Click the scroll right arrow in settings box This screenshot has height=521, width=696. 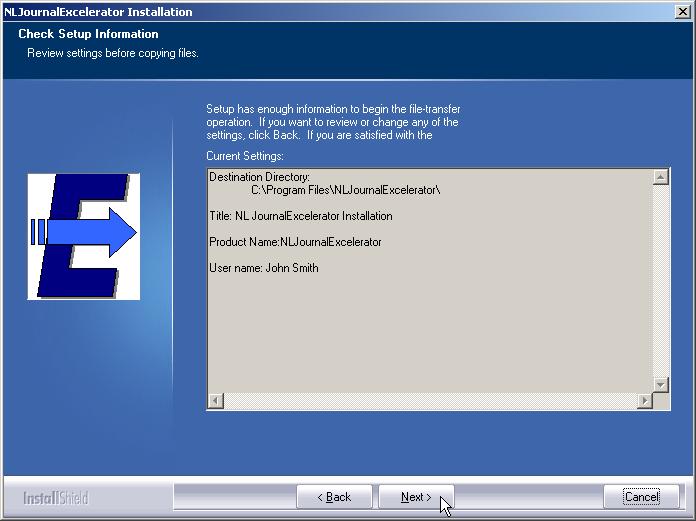pos(645,401)
